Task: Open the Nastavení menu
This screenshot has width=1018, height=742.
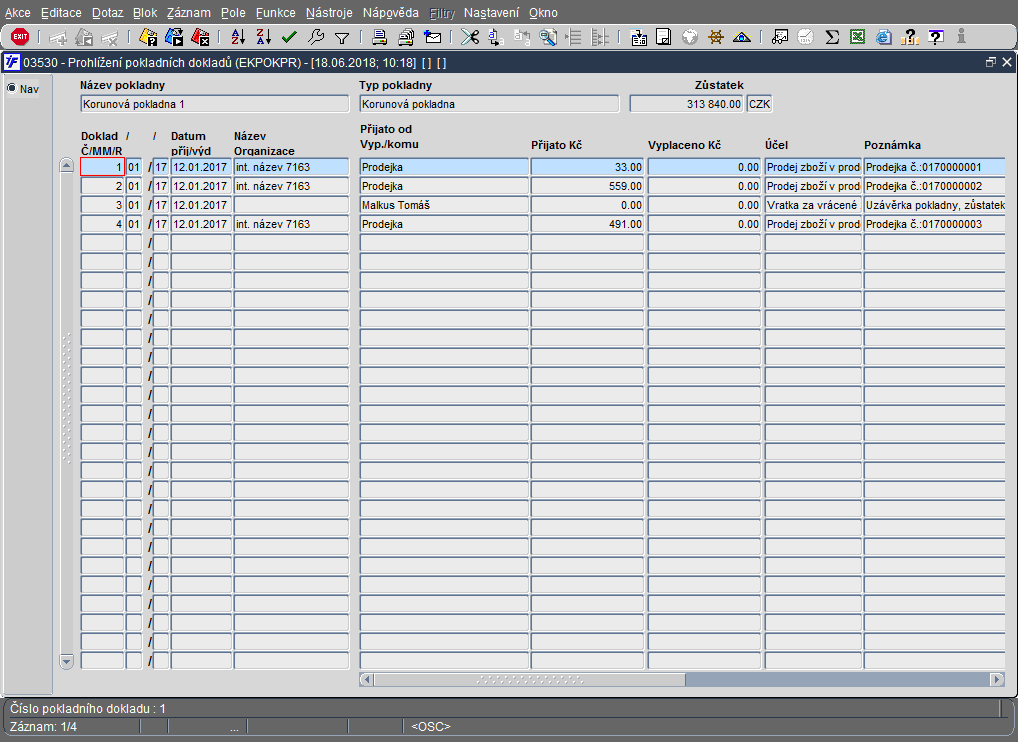Action: [x=491, y=12]
